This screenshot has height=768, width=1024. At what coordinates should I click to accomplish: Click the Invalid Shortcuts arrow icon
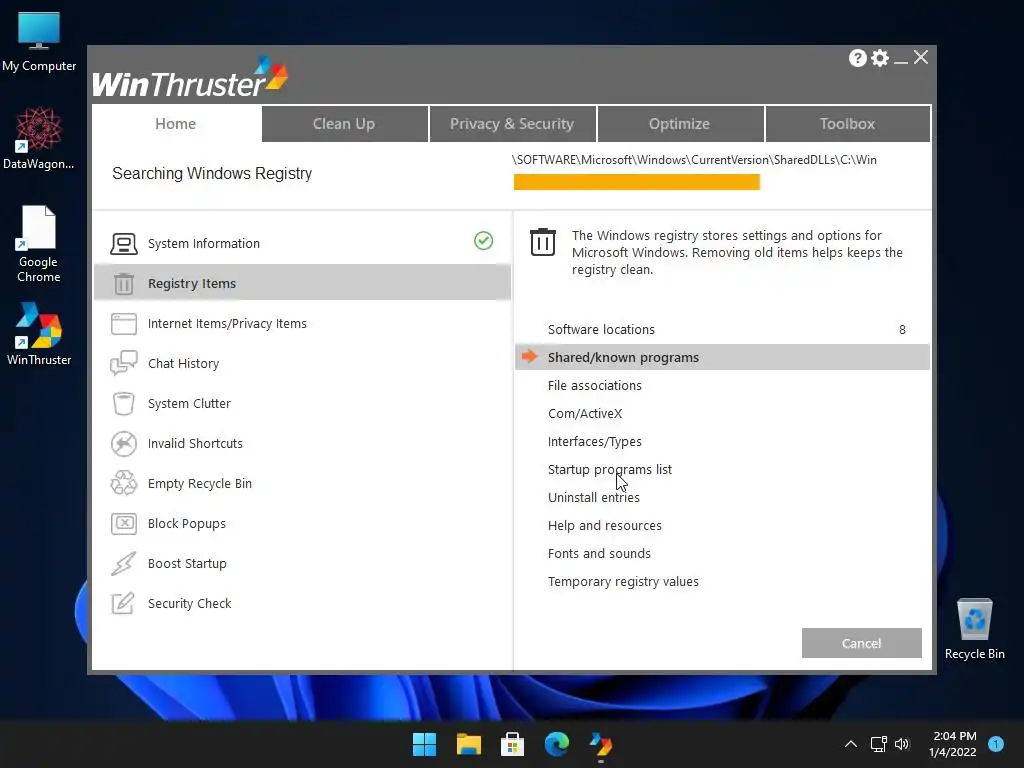tap(123, 443)
